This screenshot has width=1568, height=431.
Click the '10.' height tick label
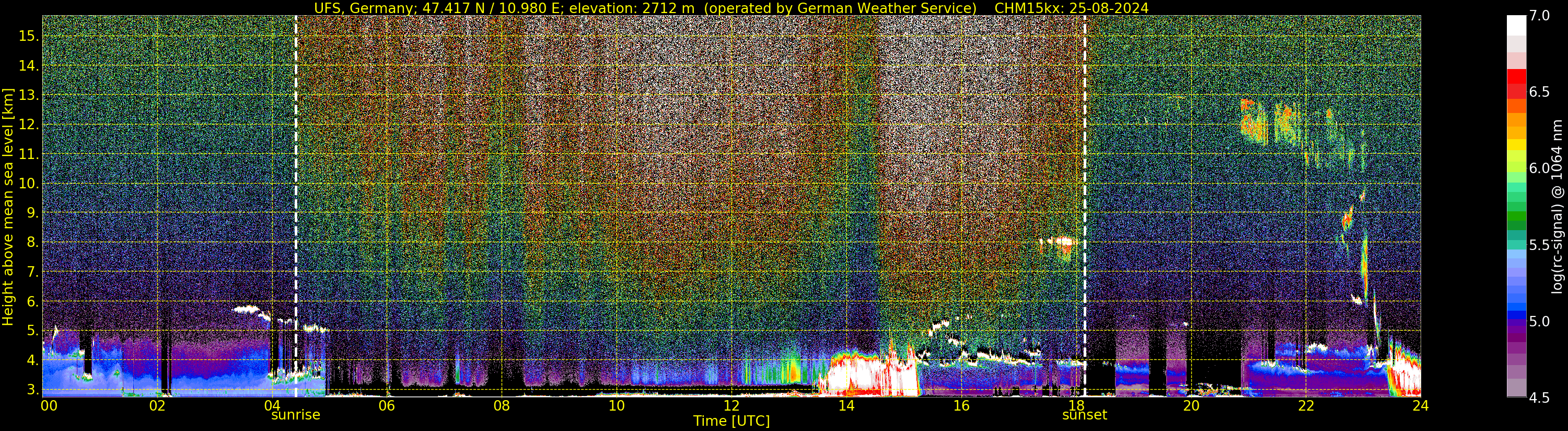tap(29, 183)
